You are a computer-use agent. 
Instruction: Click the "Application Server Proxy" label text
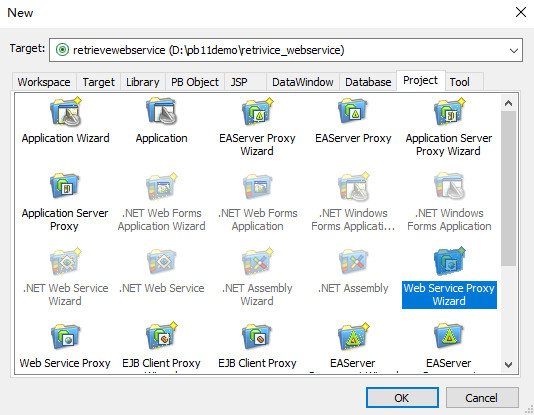[x=65, y=220]
